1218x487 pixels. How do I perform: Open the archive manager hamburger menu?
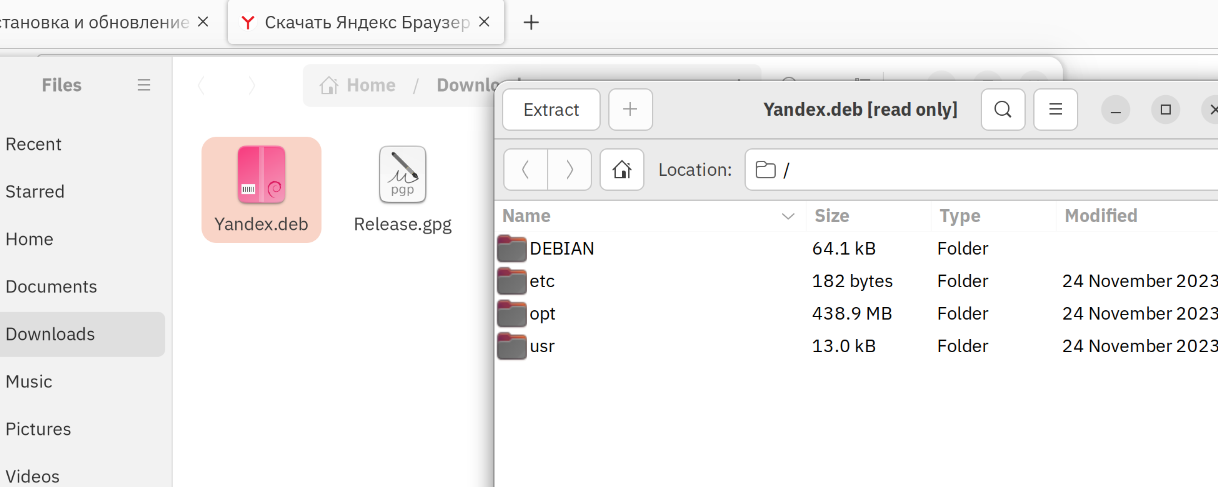(x=1055, y=110)
